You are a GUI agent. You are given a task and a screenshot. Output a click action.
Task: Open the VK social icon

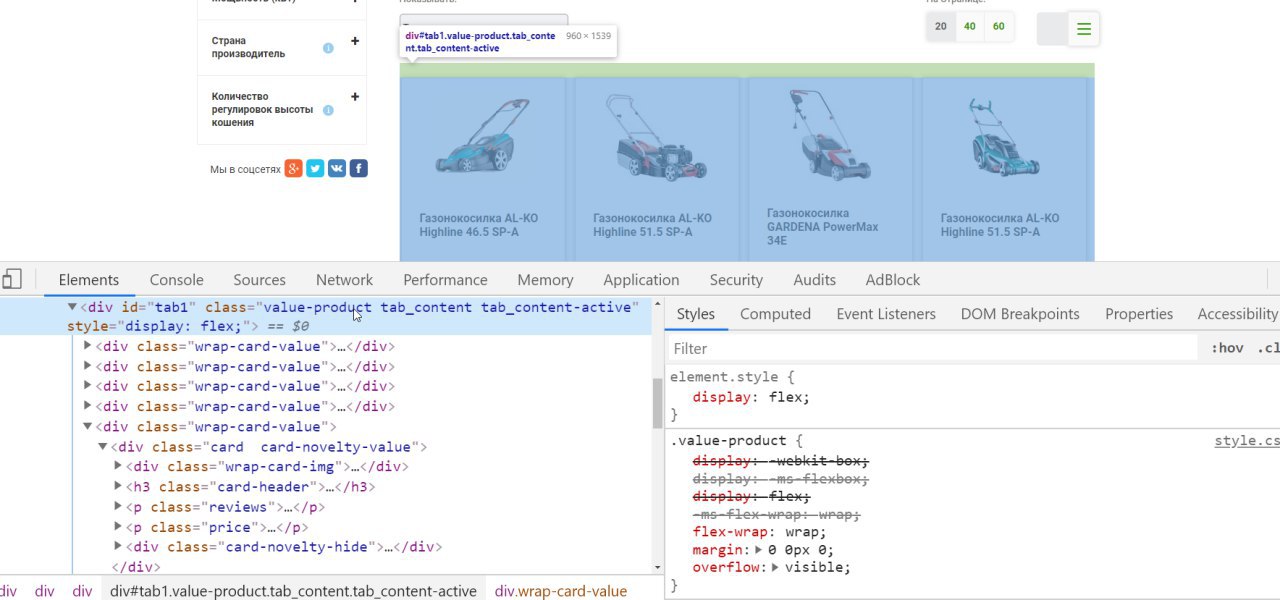click(337, 169)
